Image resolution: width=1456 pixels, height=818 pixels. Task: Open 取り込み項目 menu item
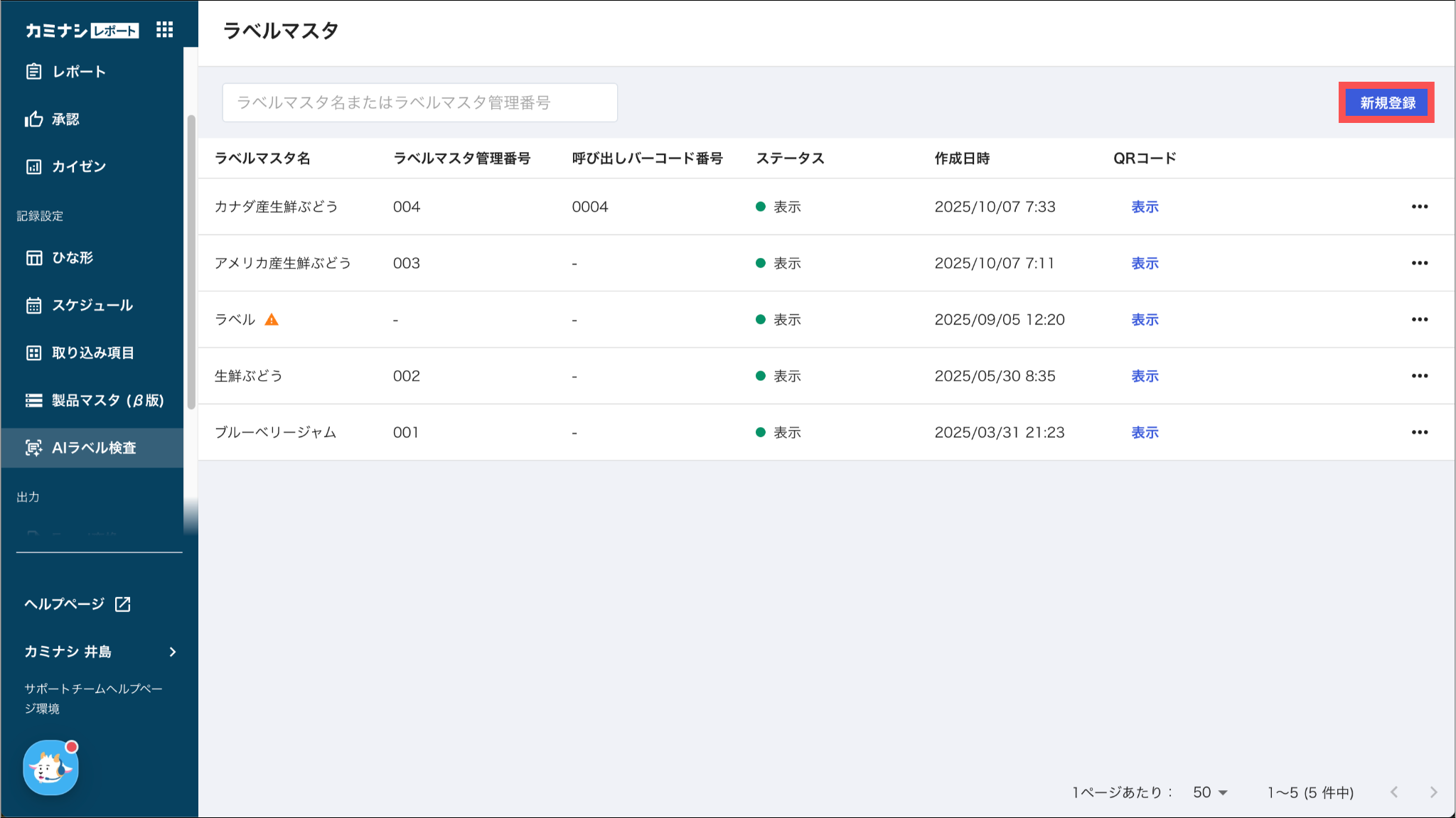[92, 353]
